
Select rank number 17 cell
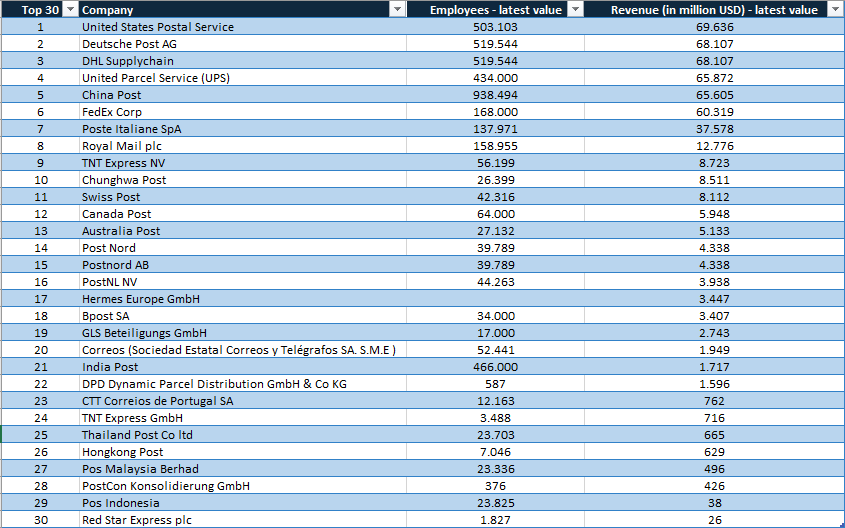click(x=40, y=298)
